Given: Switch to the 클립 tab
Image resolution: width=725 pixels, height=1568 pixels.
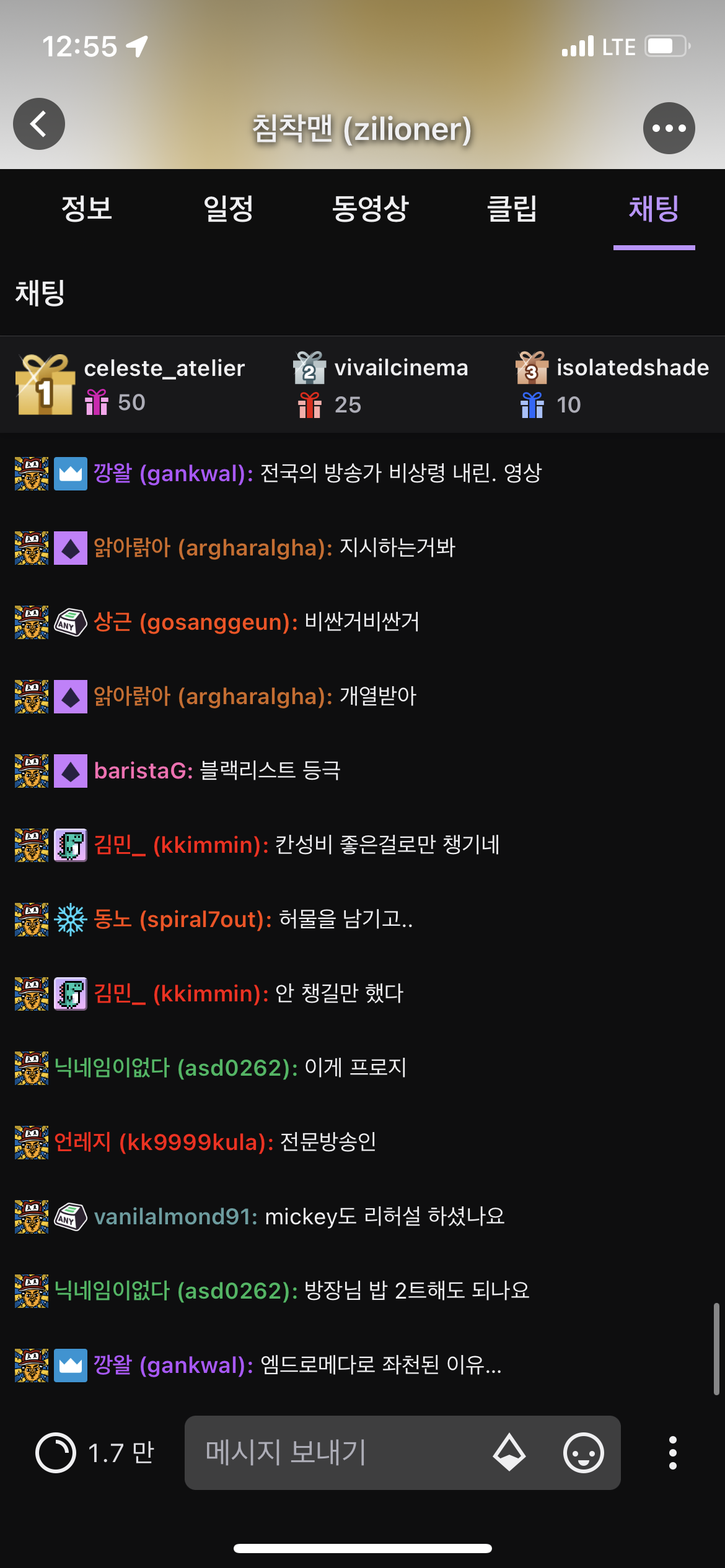Looking at the screenshot, I should tap(512, 209).
